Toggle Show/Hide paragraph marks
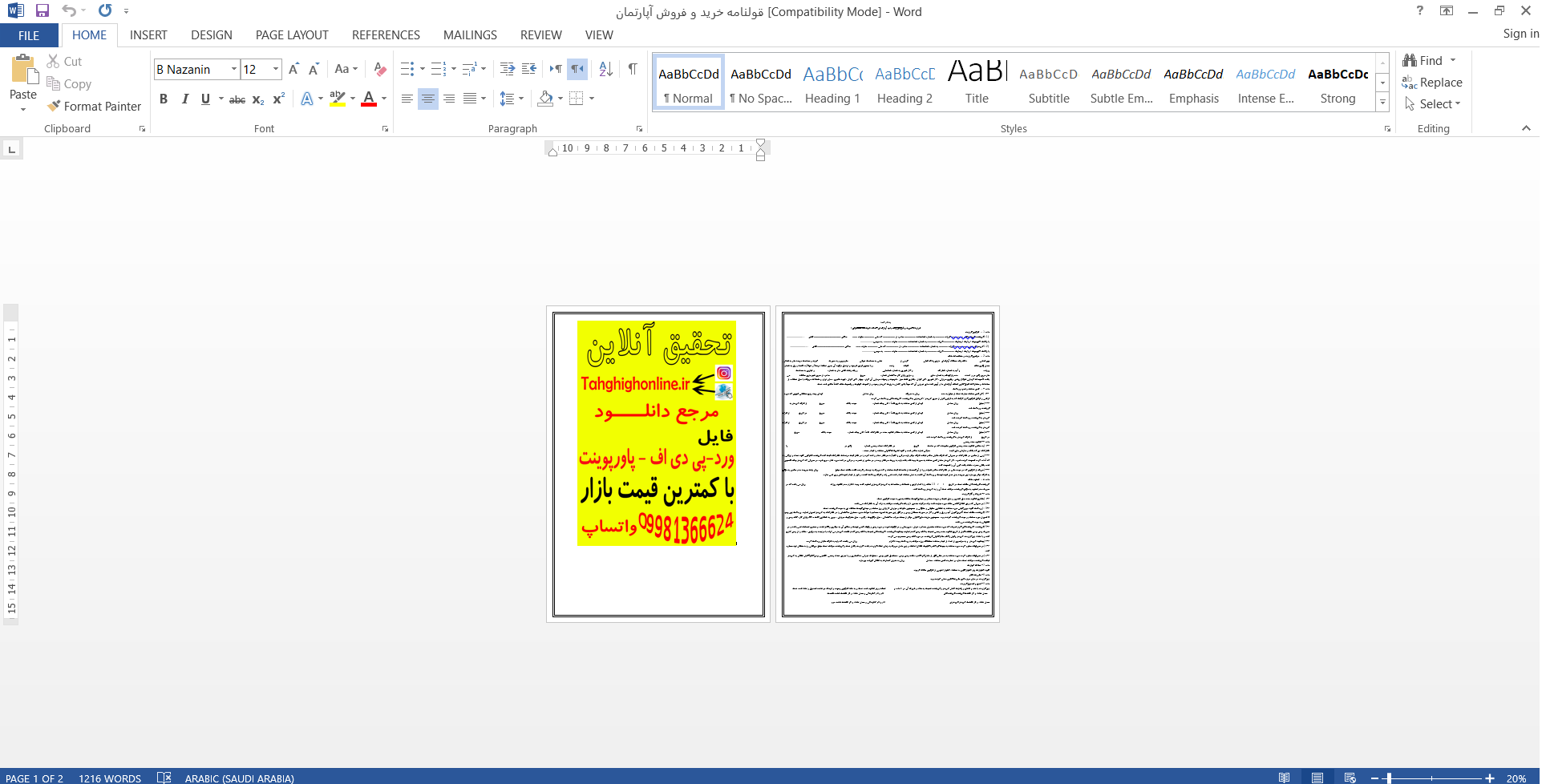 tap(633, 69)
